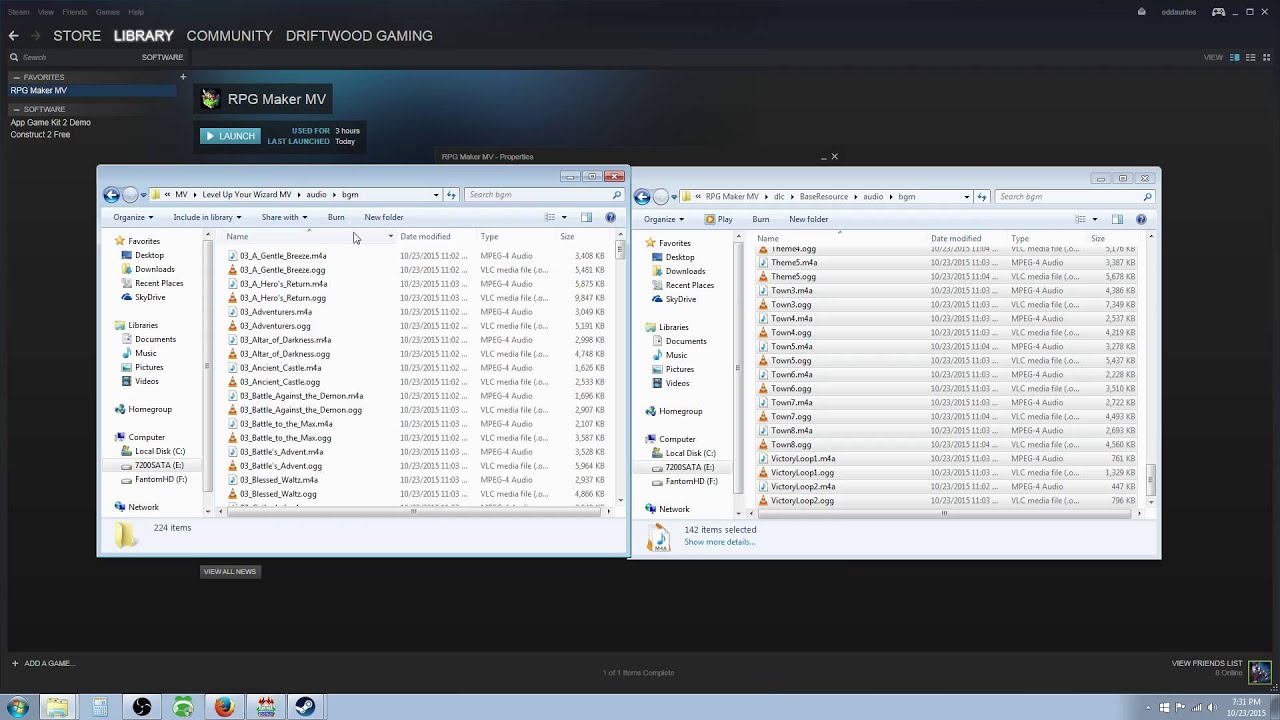Click New folder in left Explorer toolbar
1280x720 pixels.
coord(384,217)
